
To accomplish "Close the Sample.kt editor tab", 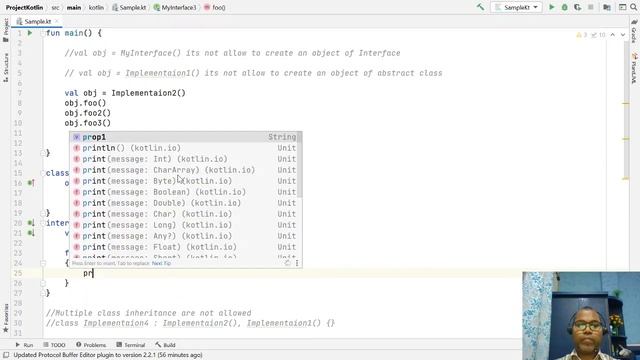I will (x=57, y=21).
